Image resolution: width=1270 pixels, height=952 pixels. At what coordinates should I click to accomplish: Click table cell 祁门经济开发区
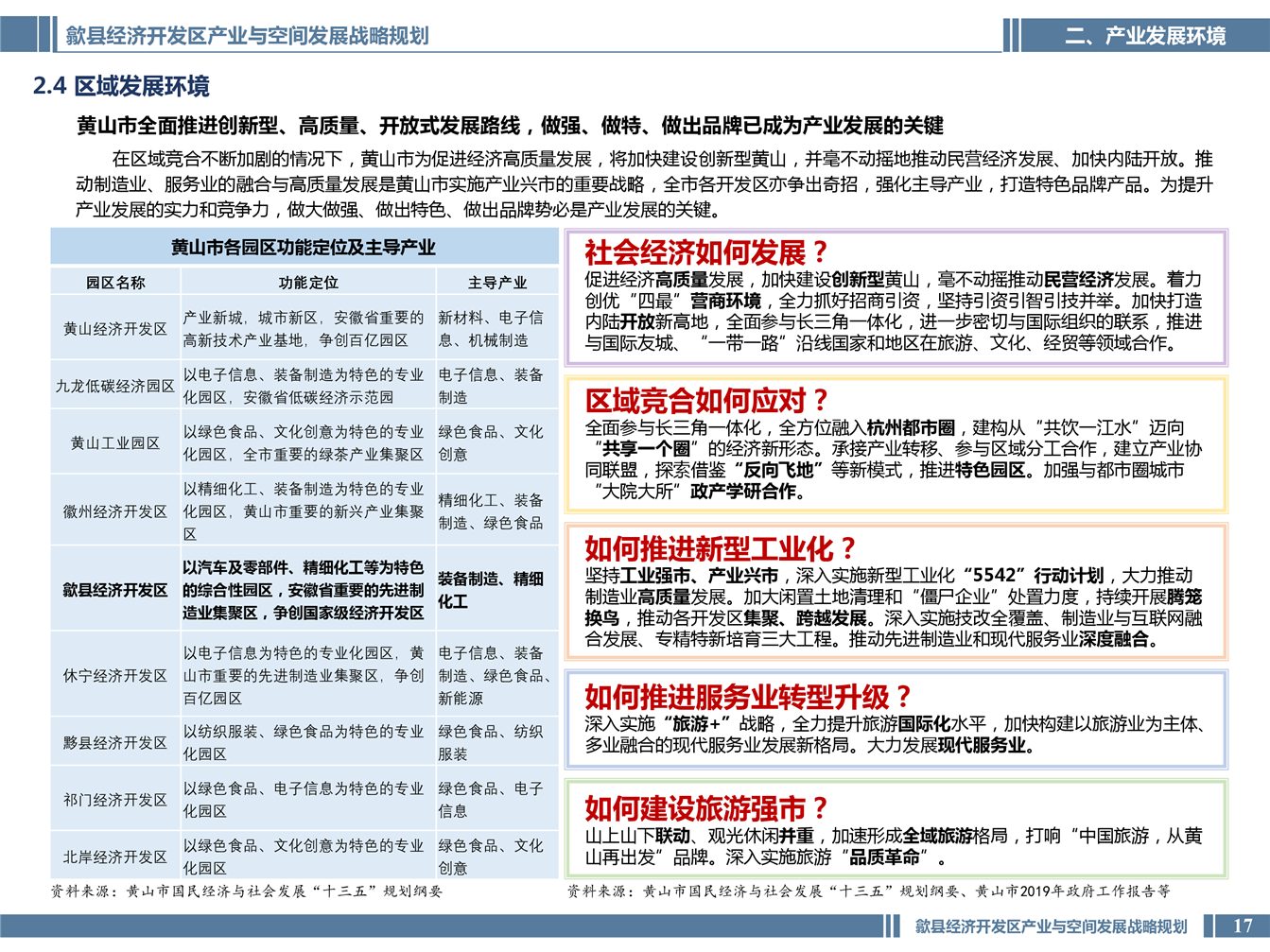point(115,800)
